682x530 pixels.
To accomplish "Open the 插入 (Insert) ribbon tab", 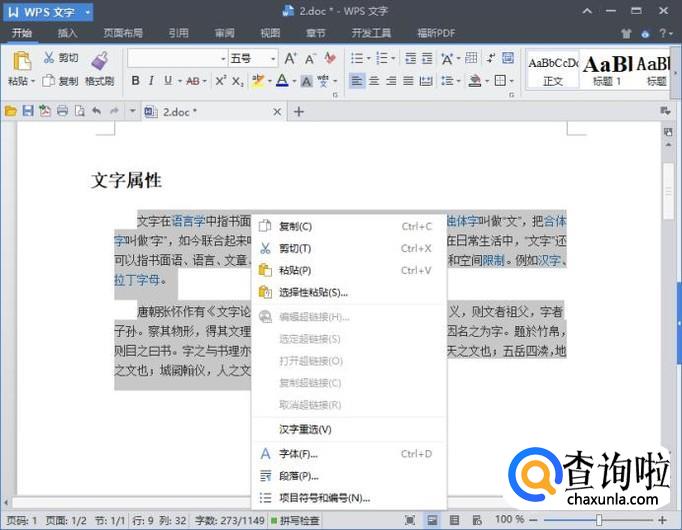I will pyautogui.click(x=67, y=33).
